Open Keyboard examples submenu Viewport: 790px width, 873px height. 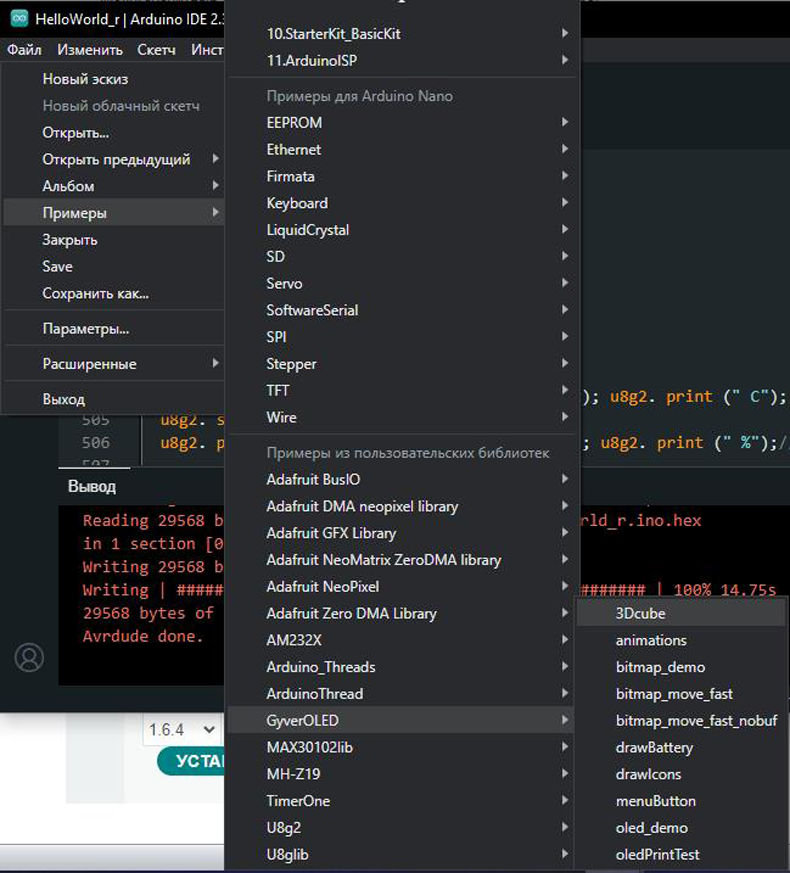coord(402,203)
